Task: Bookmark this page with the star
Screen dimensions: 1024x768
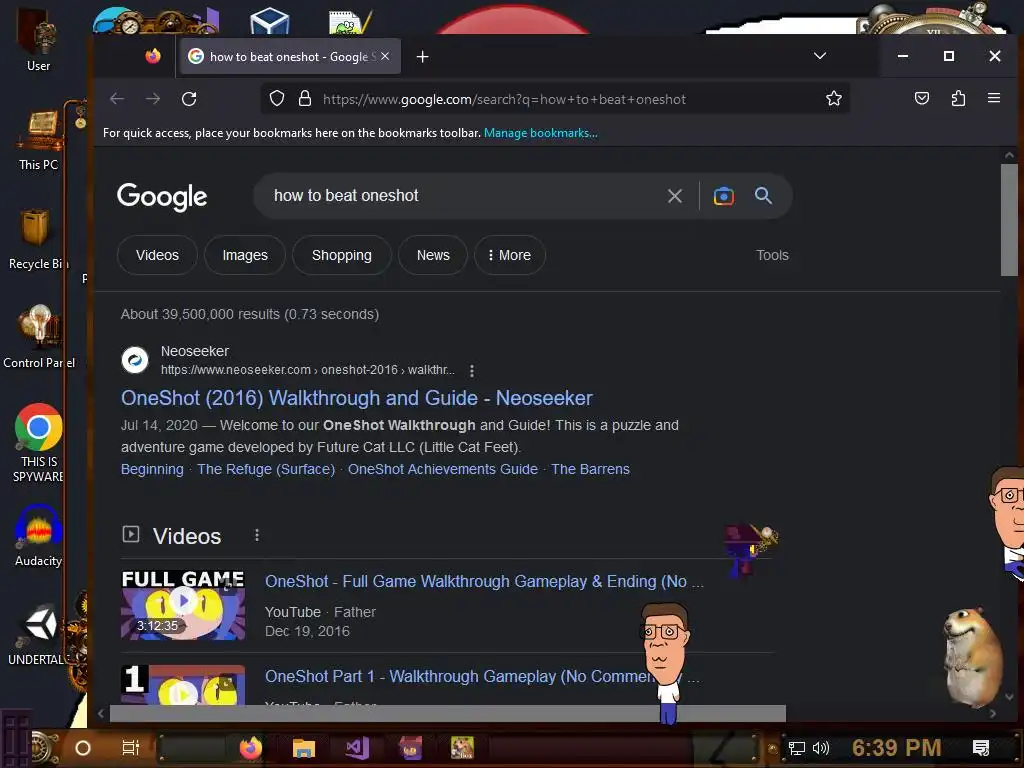Action: click(833, 99)
